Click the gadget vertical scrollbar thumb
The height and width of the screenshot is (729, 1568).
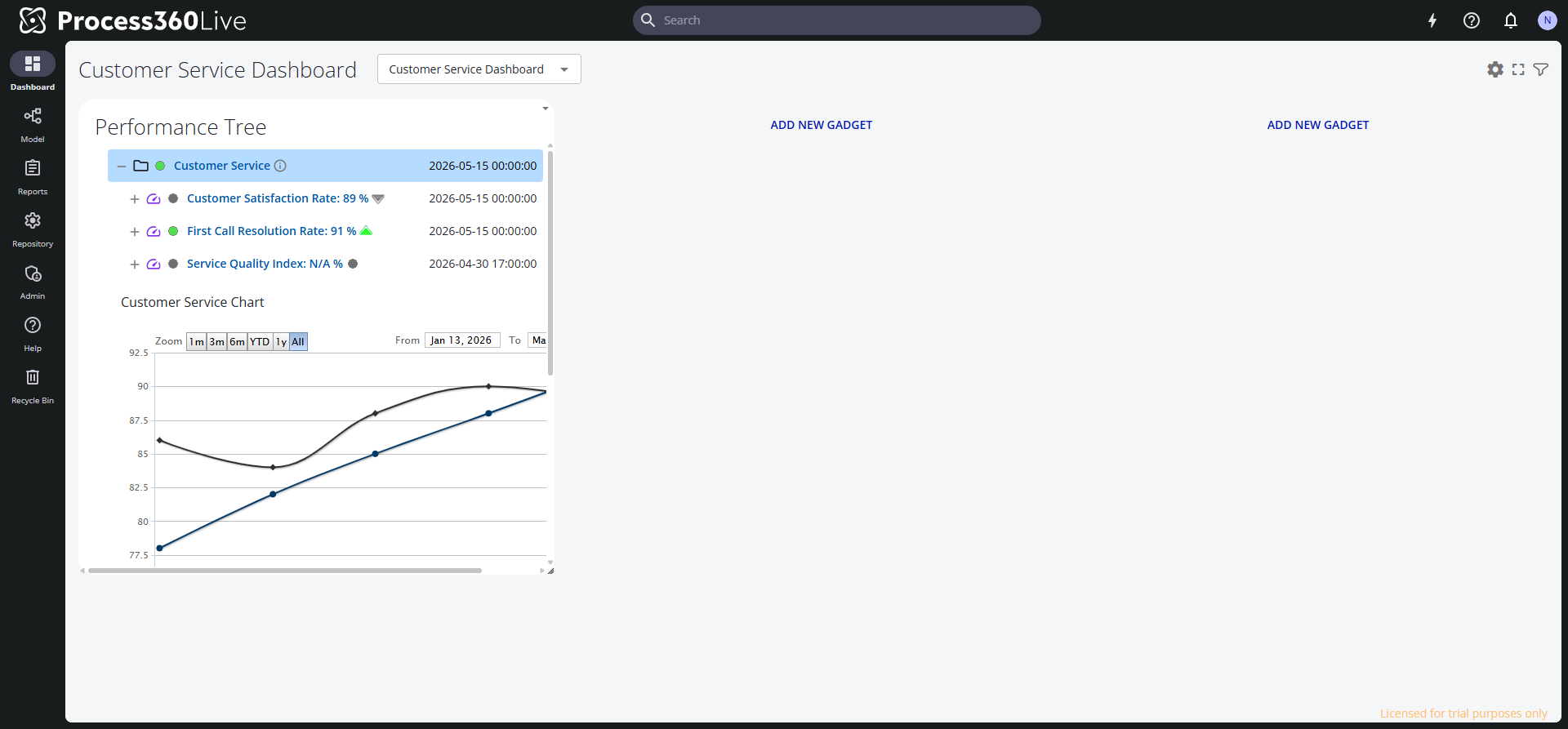[x=550, y=263]
